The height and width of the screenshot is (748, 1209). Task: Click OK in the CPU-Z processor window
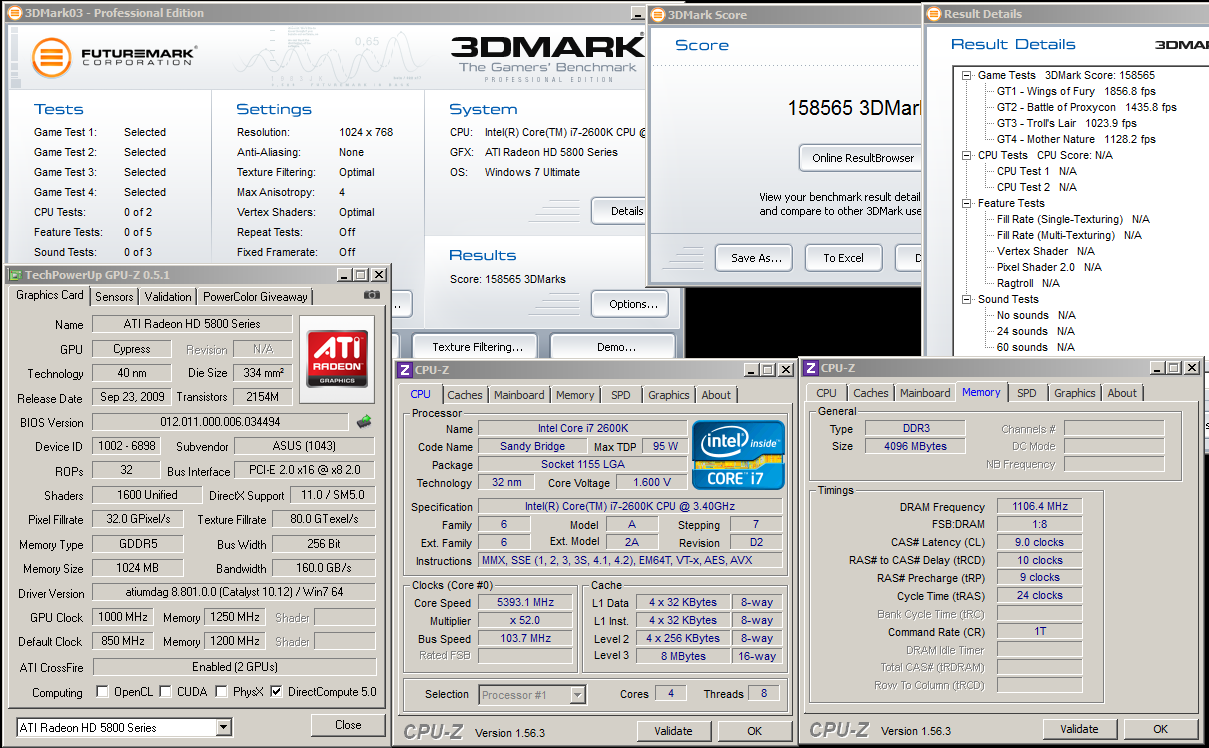[x=754, y=731]
